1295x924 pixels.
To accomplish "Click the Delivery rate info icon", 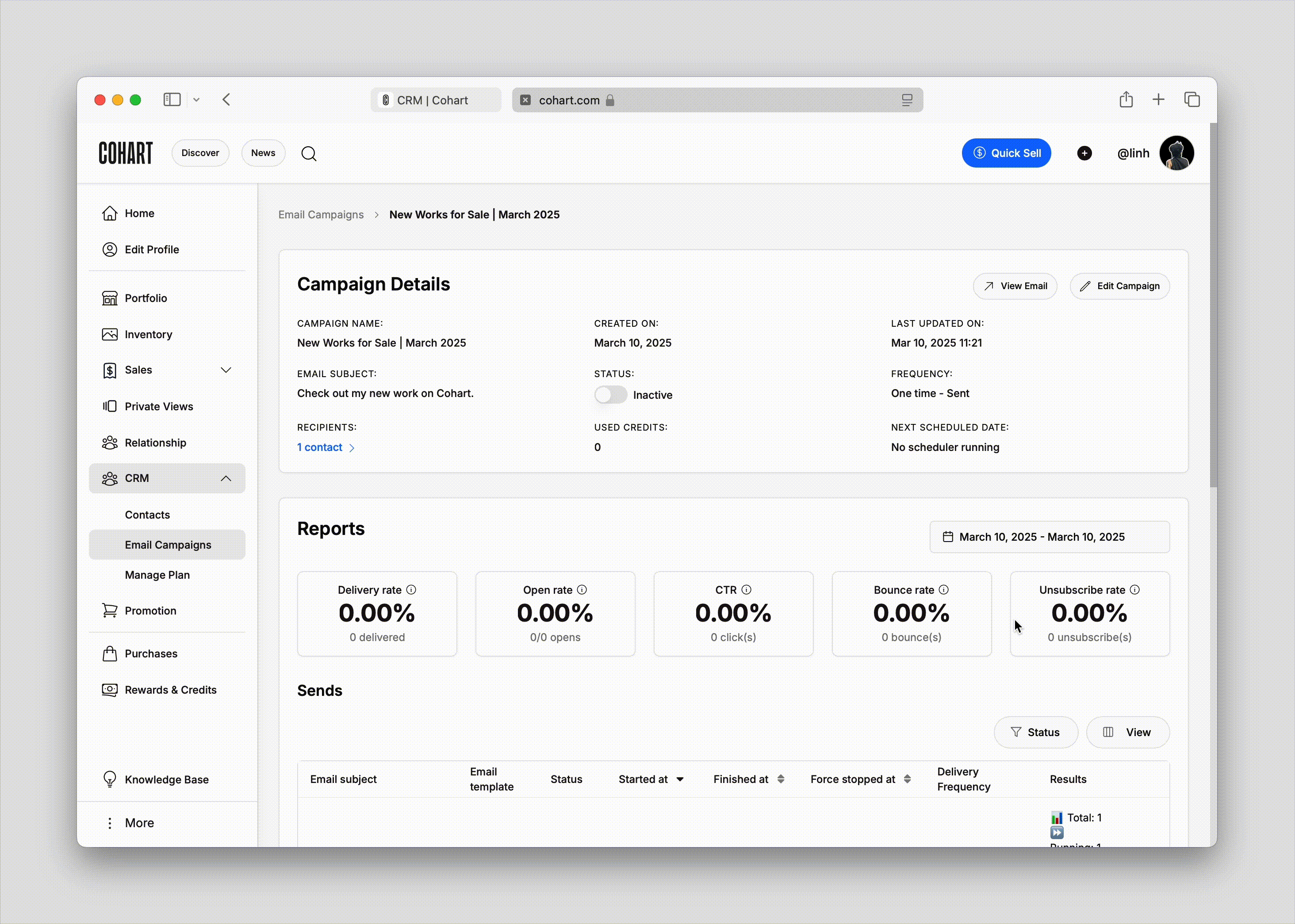I will [x=412, y=590].
